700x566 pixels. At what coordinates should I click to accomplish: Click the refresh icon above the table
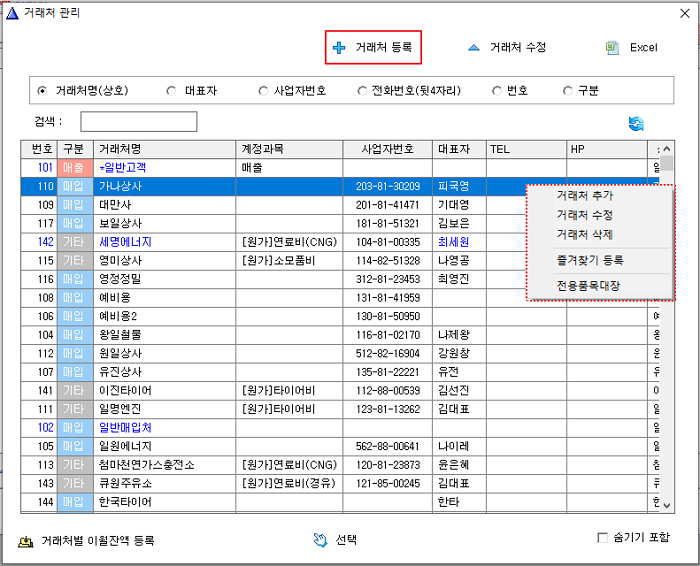(636, 124)
